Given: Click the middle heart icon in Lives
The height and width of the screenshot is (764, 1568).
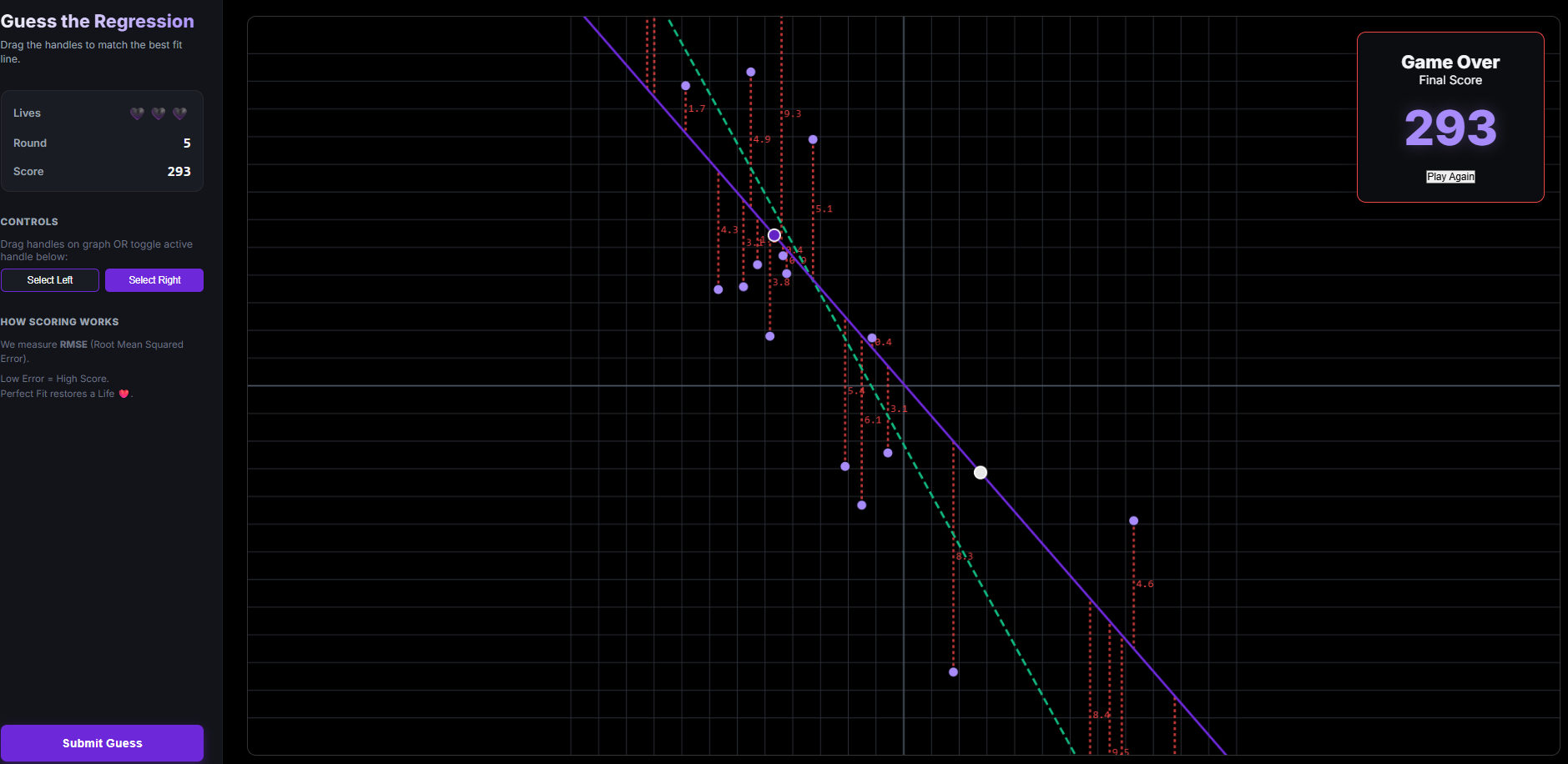Looking at the screenshot, I should pyautogui.click(x=159, y=113).
